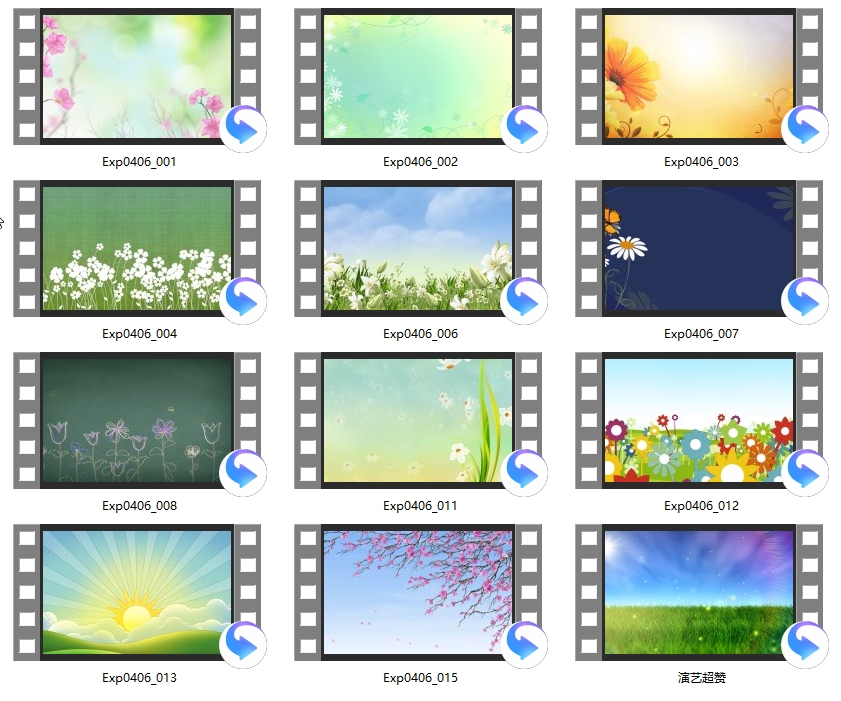Image resolution: width=841 pixels, height=701 pixels.
Task: Click the file name Exp0406_015
Action: click(x=420, y=678)
